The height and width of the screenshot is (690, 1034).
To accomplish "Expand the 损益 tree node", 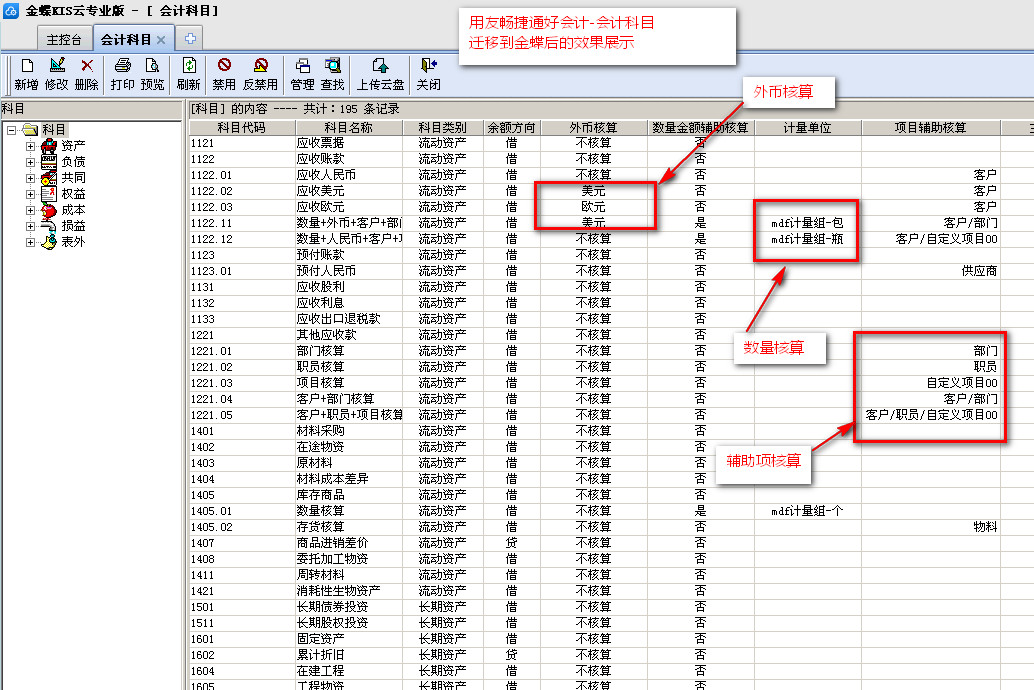I will point(31,226).
